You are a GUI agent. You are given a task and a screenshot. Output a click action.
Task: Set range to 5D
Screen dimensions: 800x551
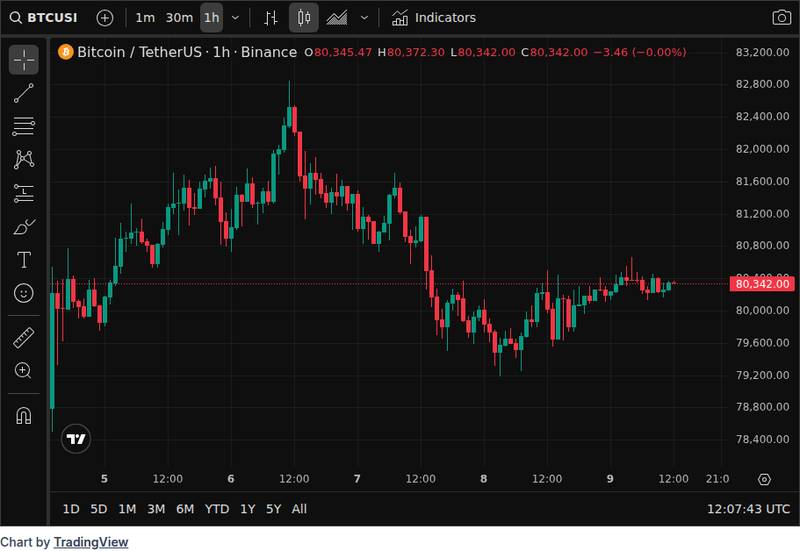tap(98, 509)
